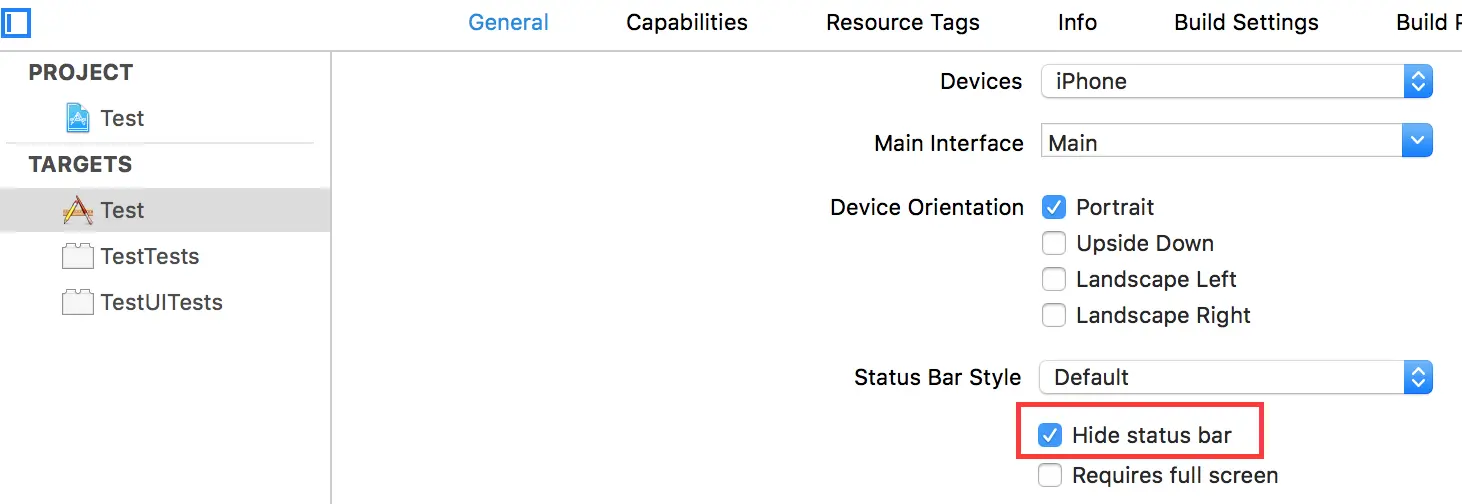Enable the Upside Down orientation

coord(1053,243)
